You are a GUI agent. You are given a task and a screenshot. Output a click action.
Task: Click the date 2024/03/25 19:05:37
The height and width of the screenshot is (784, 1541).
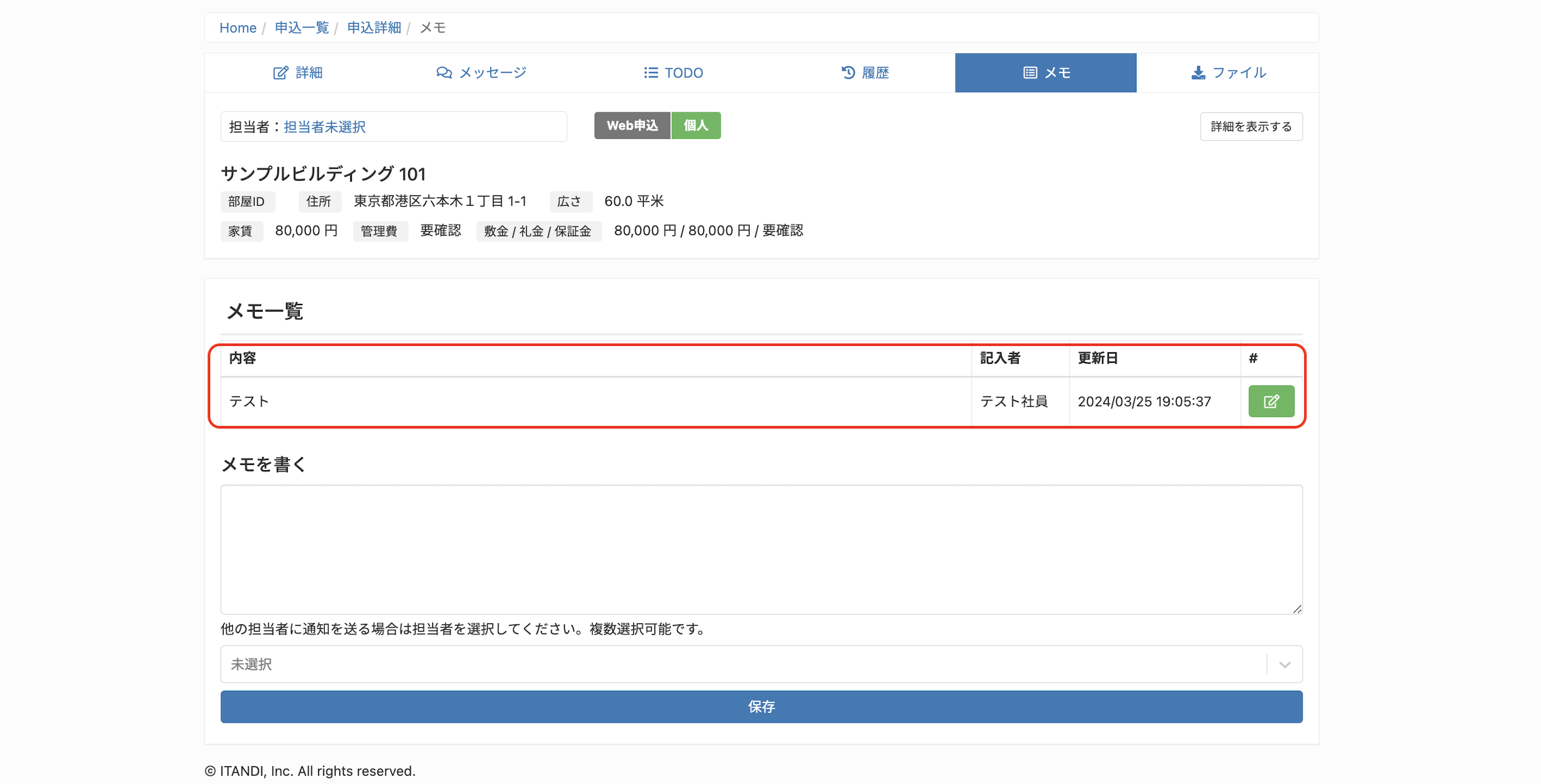[1144, 402]
